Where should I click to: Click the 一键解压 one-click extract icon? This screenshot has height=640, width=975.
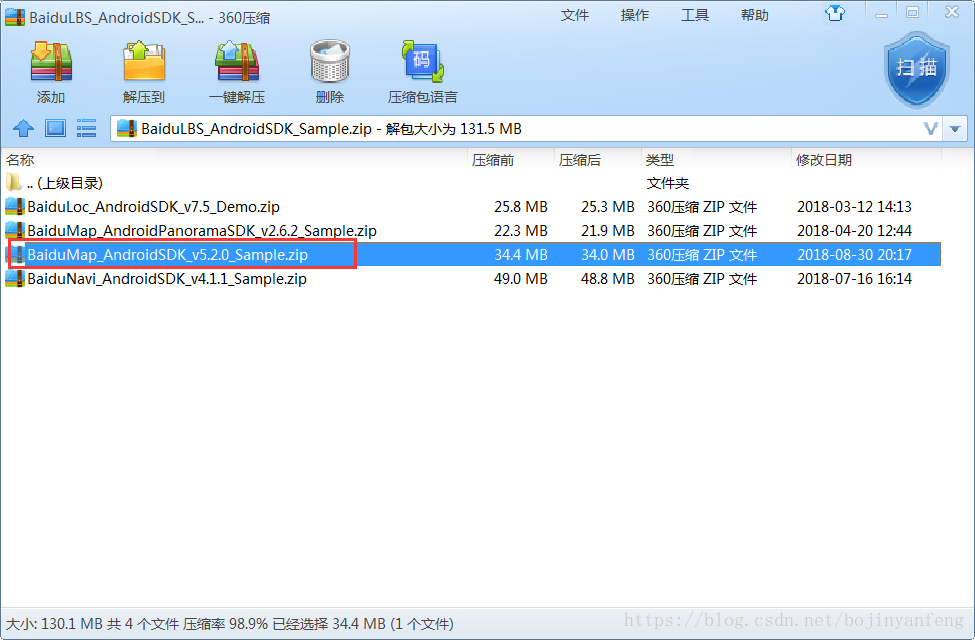point(237,62)
